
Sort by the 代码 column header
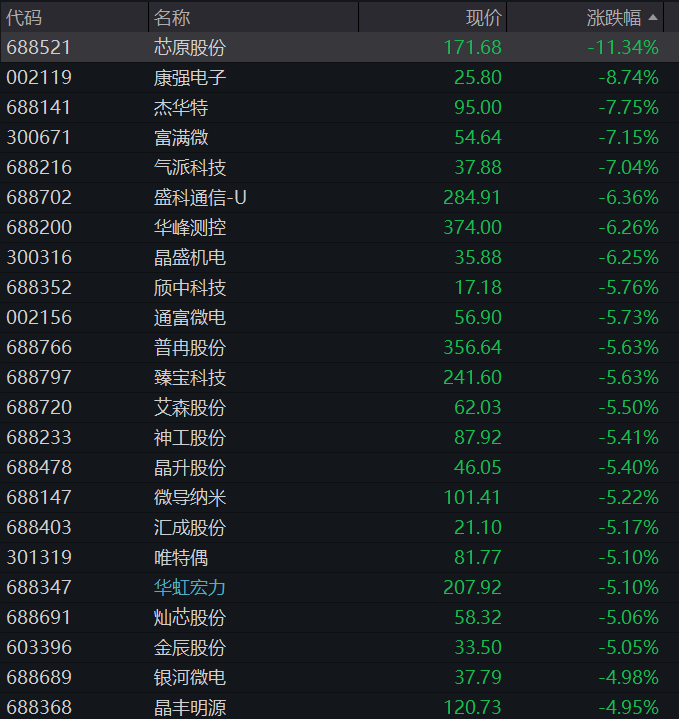24,18
